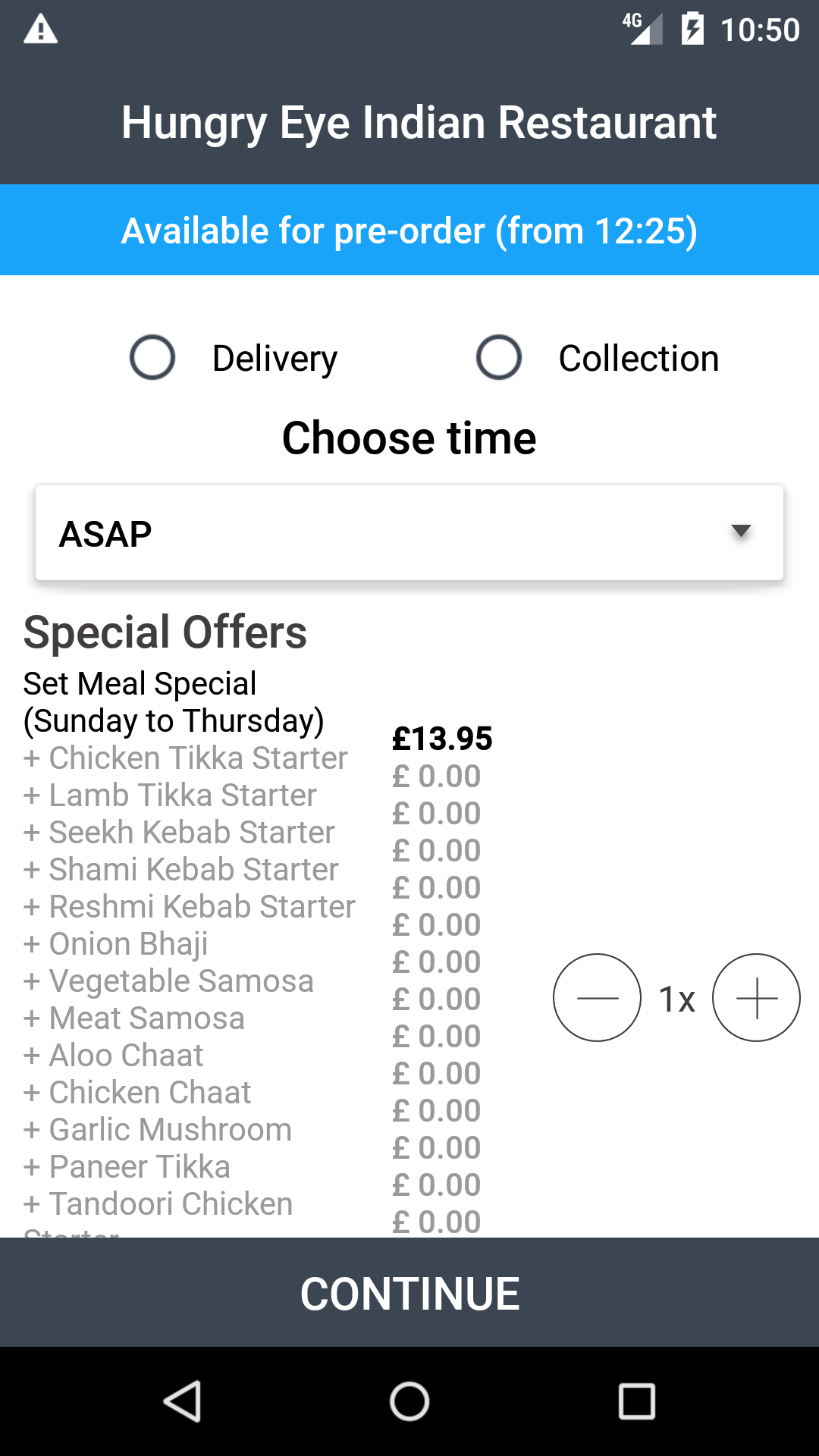Tap the Hungry Eye Indian Restaurant header

[x=419, y=123]
